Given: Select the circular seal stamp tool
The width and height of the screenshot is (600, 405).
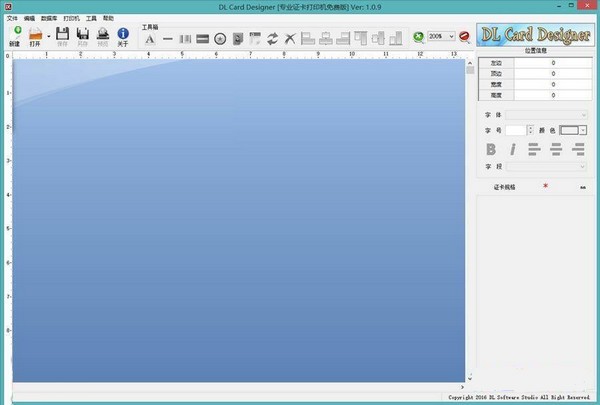Looking at the screenshot, I should pyautogui.click(x=220, y=39).
